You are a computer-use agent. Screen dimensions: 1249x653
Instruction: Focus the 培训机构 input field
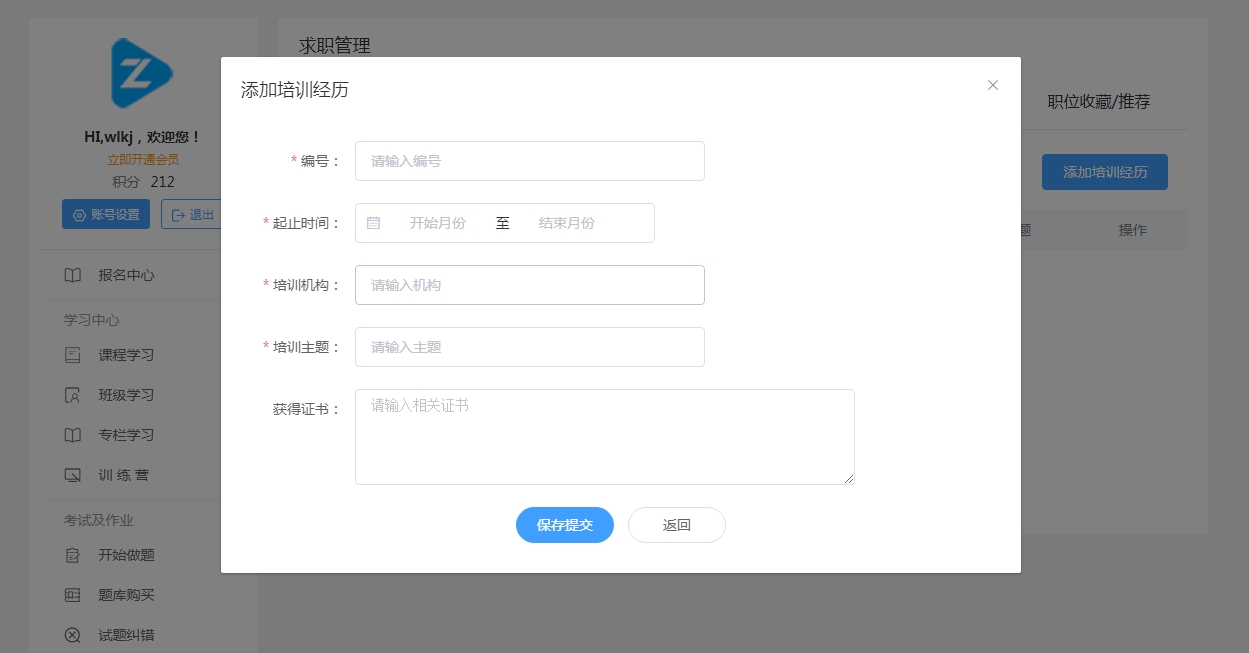(530, 285)
